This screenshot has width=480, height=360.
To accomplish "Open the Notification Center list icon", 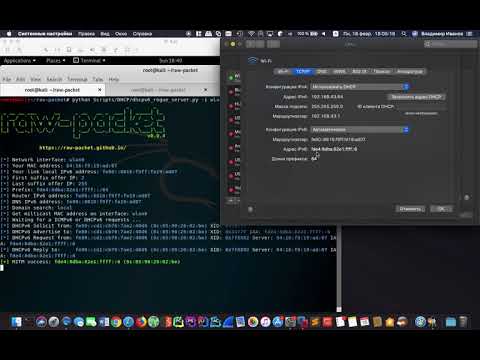I will pyautogui.click(x=469, y=34).
